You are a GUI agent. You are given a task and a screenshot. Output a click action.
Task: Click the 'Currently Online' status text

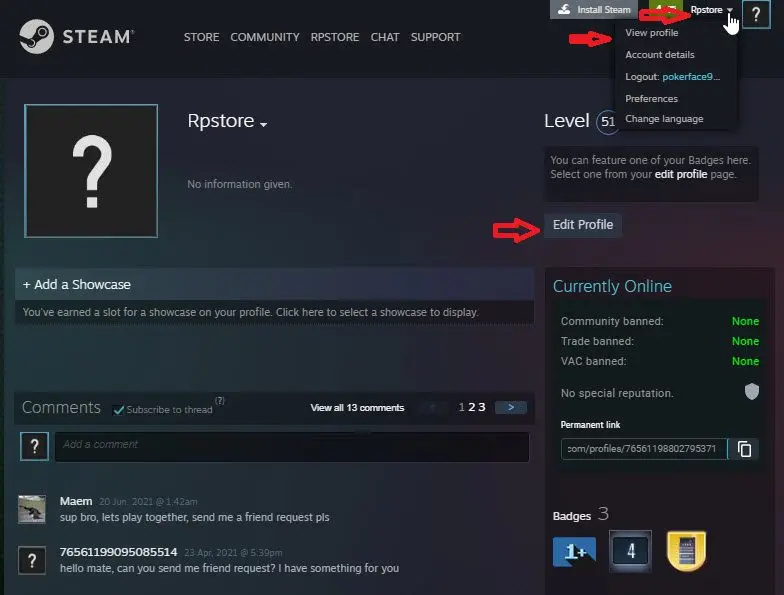pyautogui.click(x=612, y=286)
